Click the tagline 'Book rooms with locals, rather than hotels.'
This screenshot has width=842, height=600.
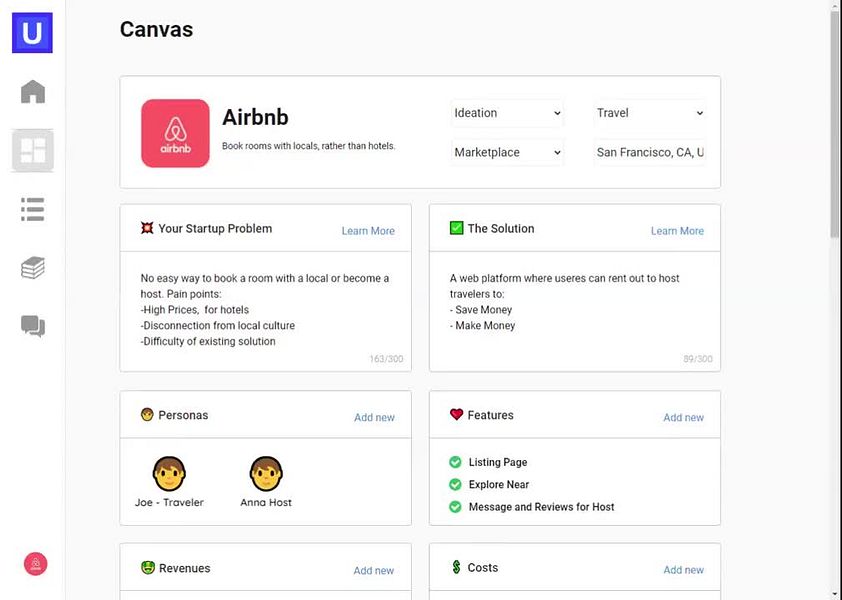pyautogui.click(x=309, y=146)
